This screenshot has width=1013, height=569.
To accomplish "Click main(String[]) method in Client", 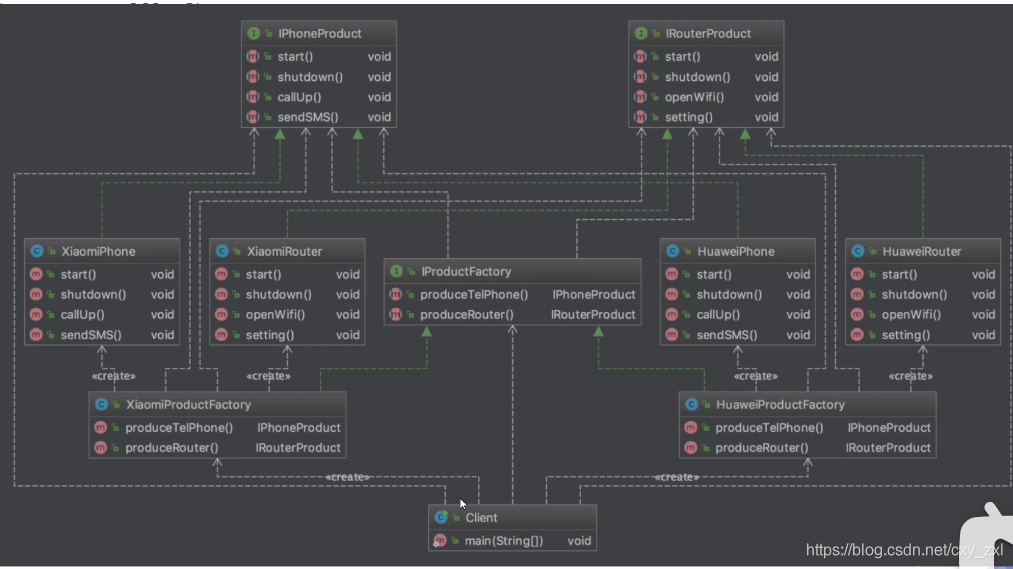I will pyautogui.click(x=504, y=541).
